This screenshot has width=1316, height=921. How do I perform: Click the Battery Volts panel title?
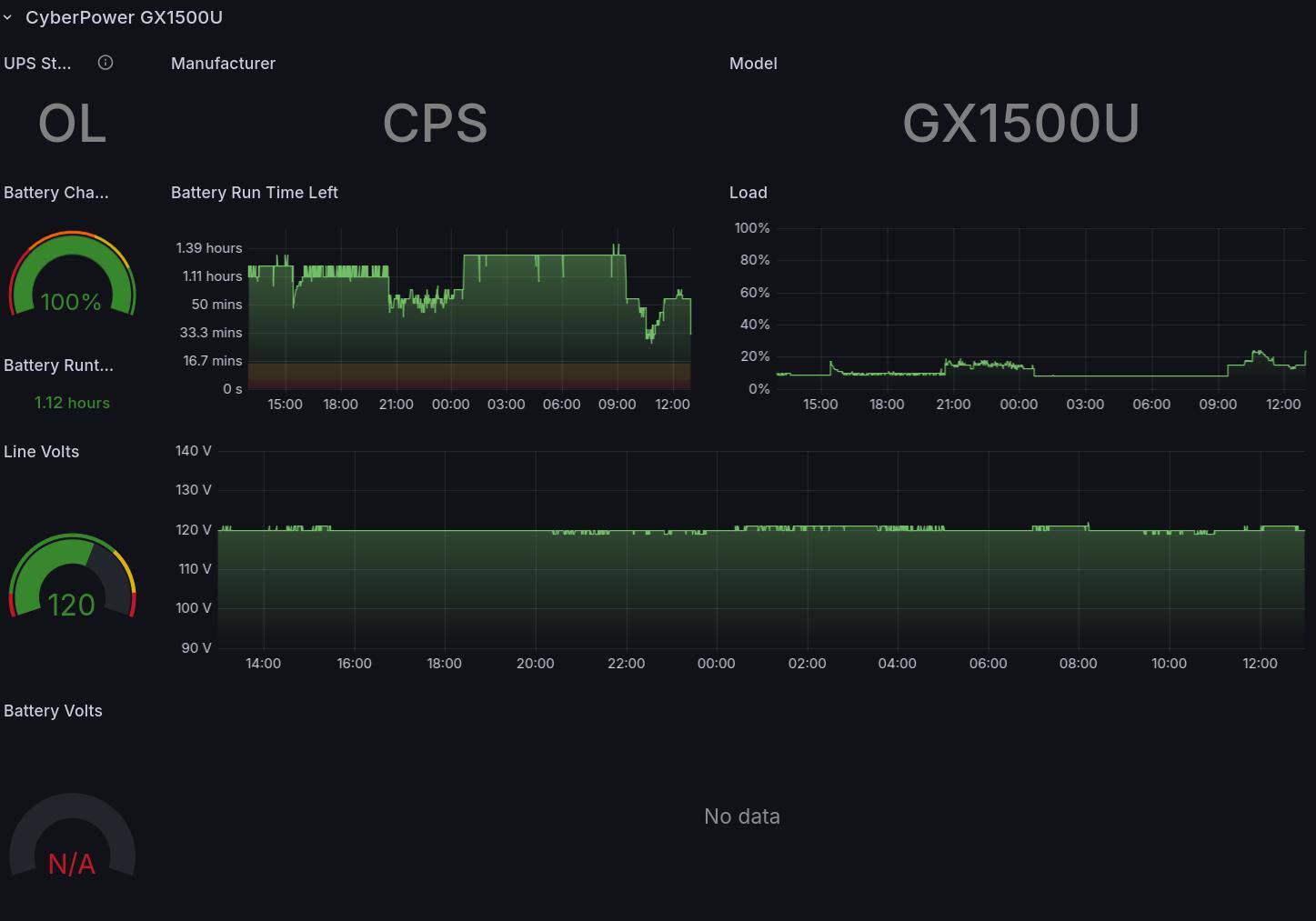pyautogui.click(x=53, y=711)
